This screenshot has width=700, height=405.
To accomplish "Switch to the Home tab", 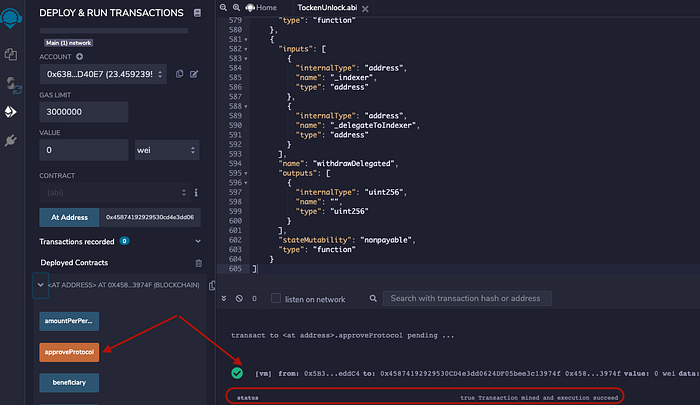I will (262, 8).
